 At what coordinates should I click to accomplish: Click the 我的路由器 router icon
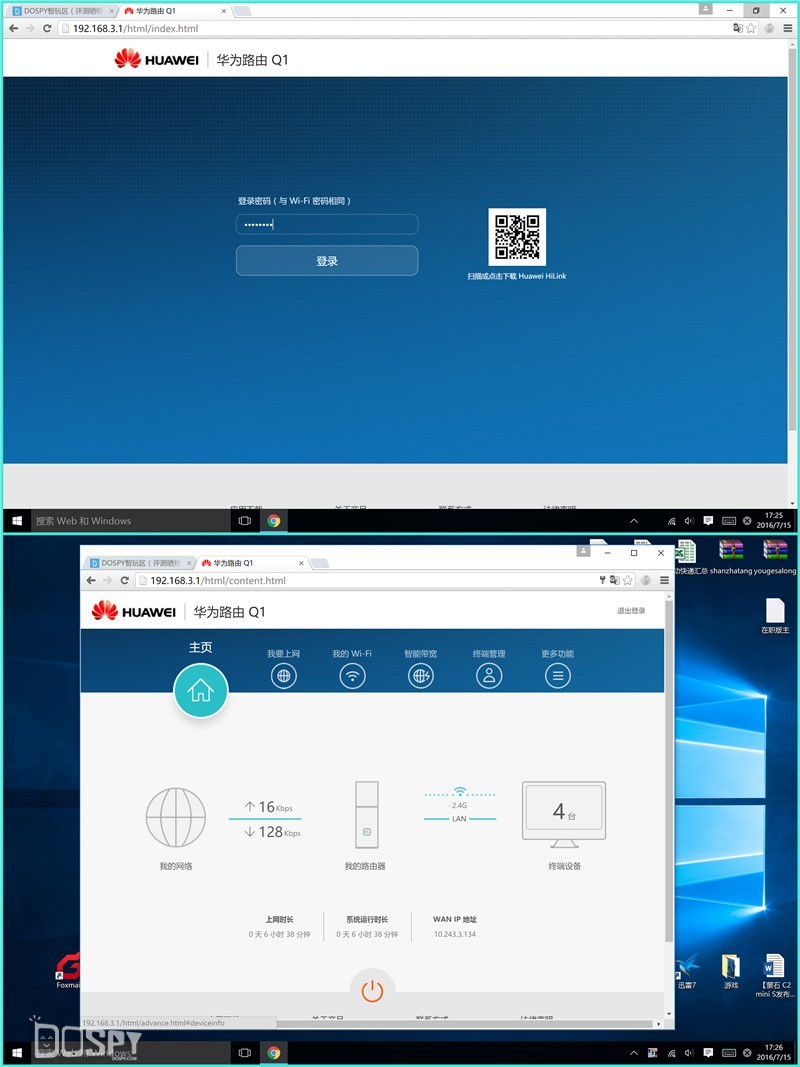(366, 814)
